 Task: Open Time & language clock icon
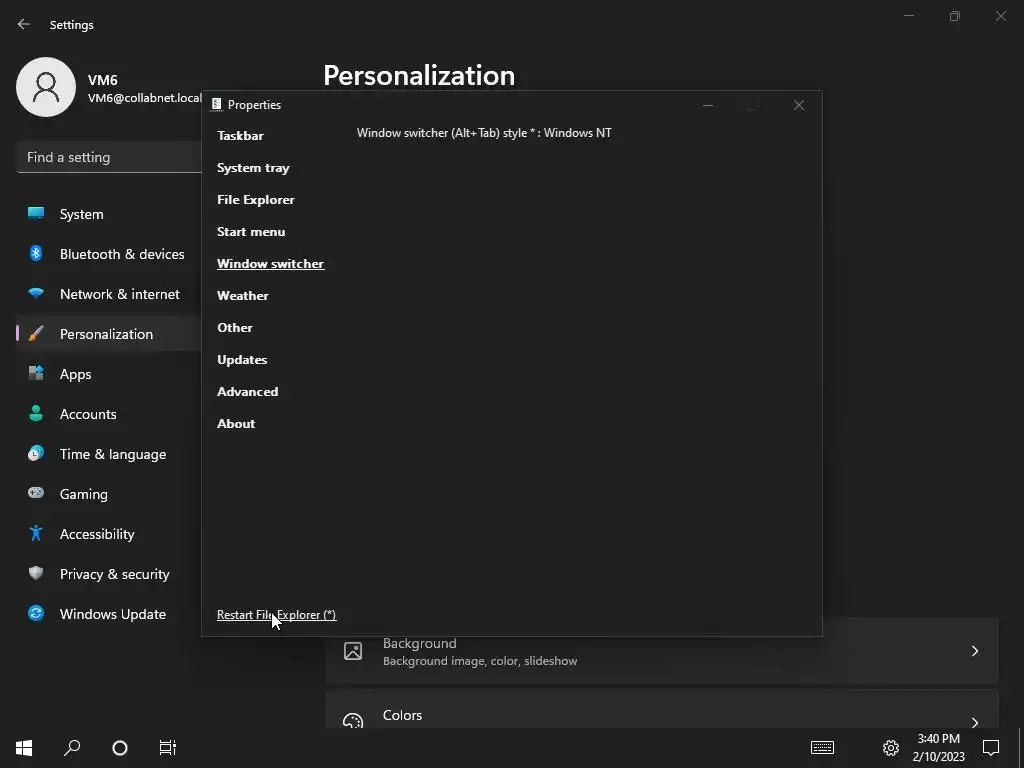36,453
